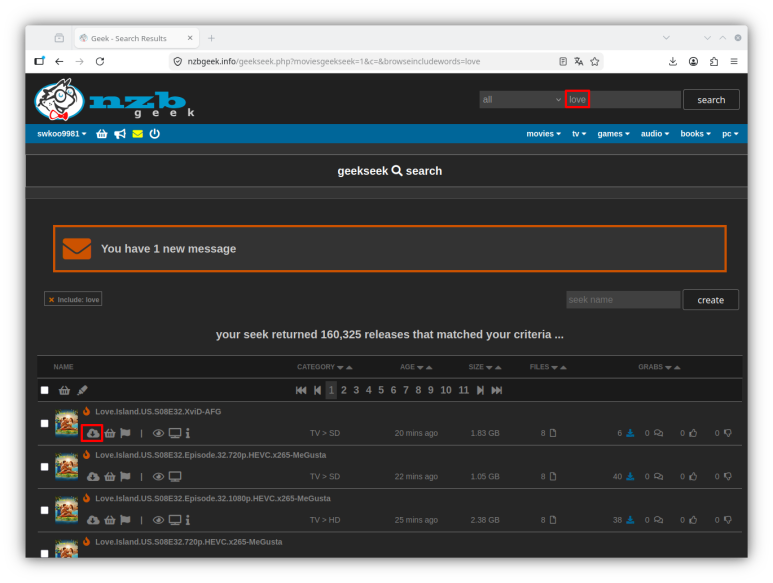Click the nzbgeek logo
Image resolution: width=773 pixels, height=583 pixels.
[x=115, y=100]
